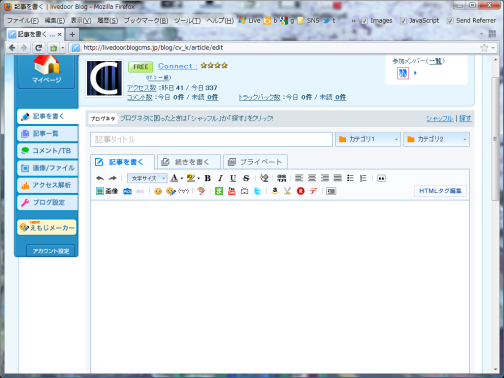Open the home button dropdown arrow
This screenshot has width=504, height=378.
point(62,48)
